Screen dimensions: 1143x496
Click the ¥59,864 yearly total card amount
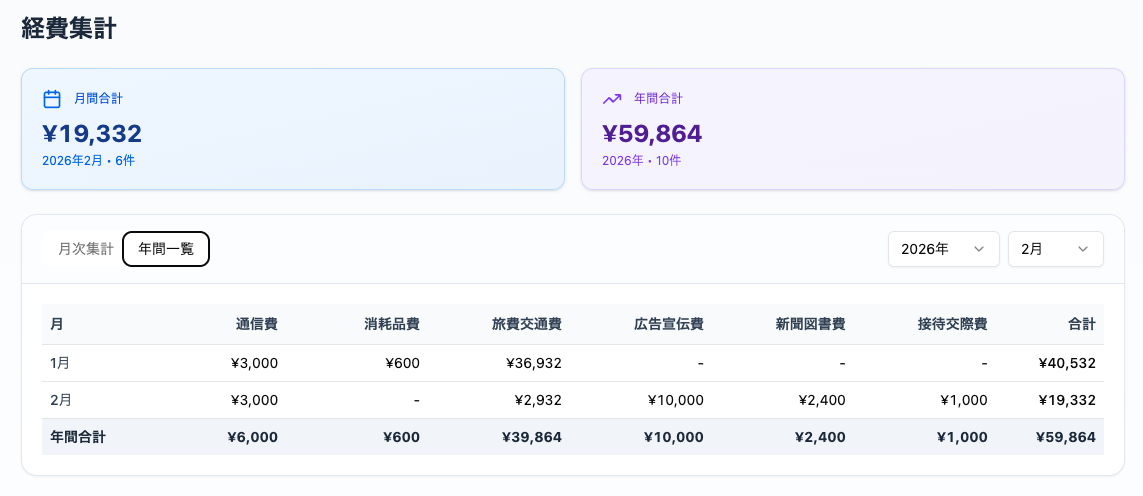652,134
